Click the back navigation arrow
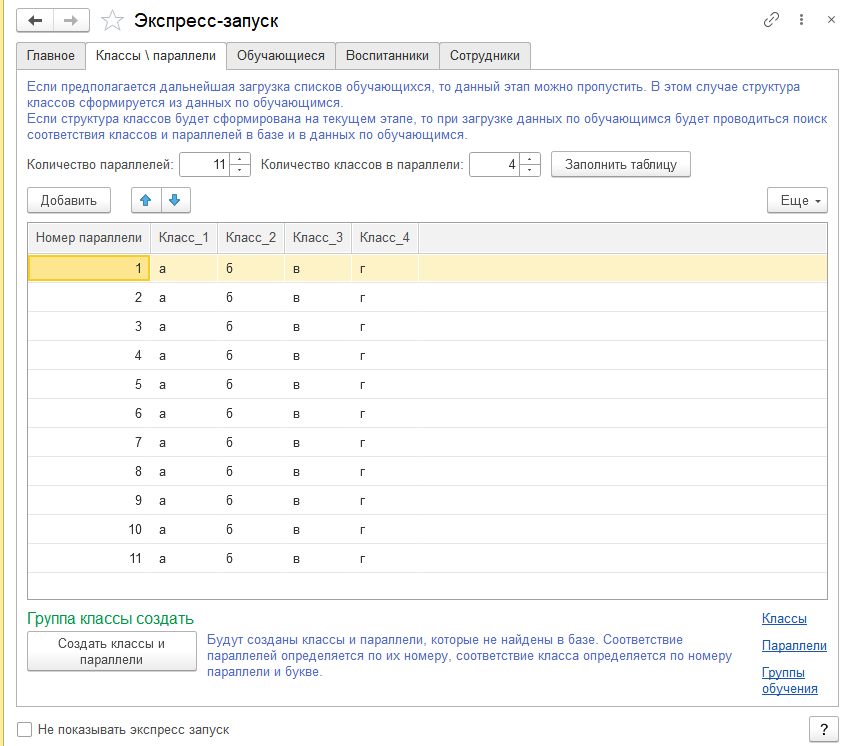 [35, 20]
